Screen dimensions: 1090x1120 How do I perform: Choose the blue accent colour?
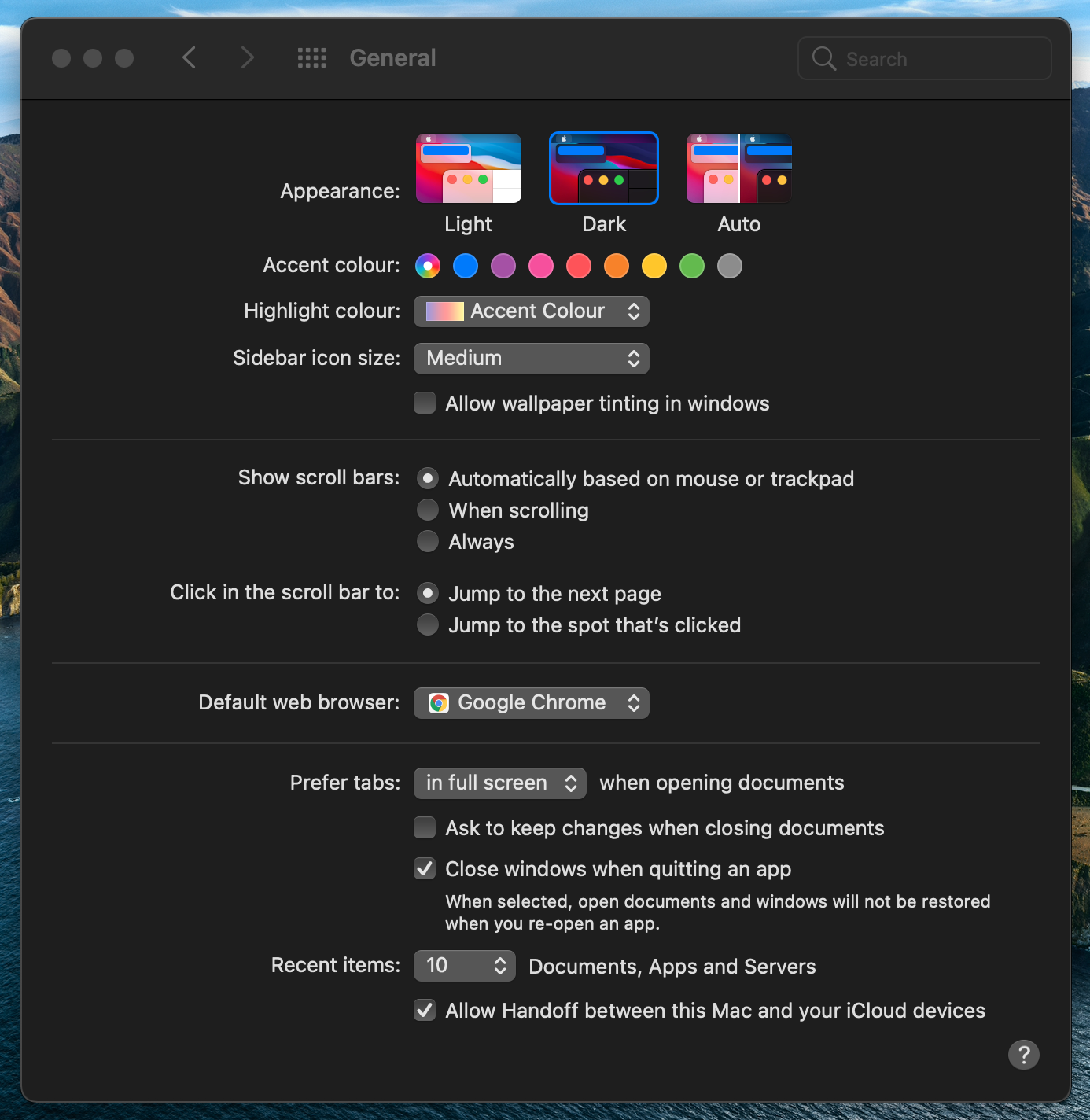click(x=466, y=266)
